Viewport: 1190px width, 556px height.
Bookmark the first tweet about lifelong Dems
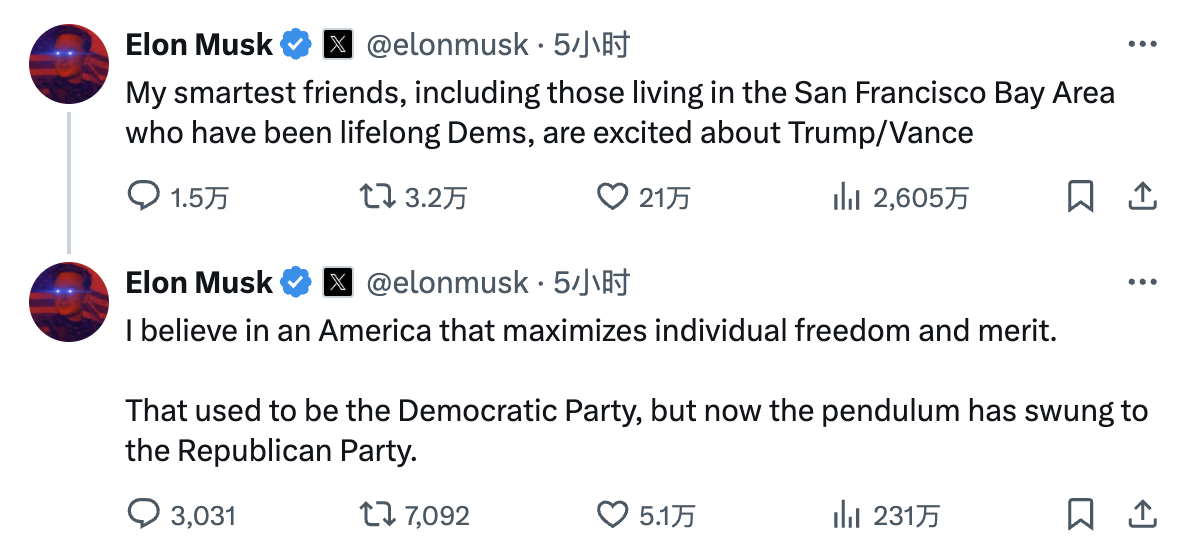tap(1080, 198)
